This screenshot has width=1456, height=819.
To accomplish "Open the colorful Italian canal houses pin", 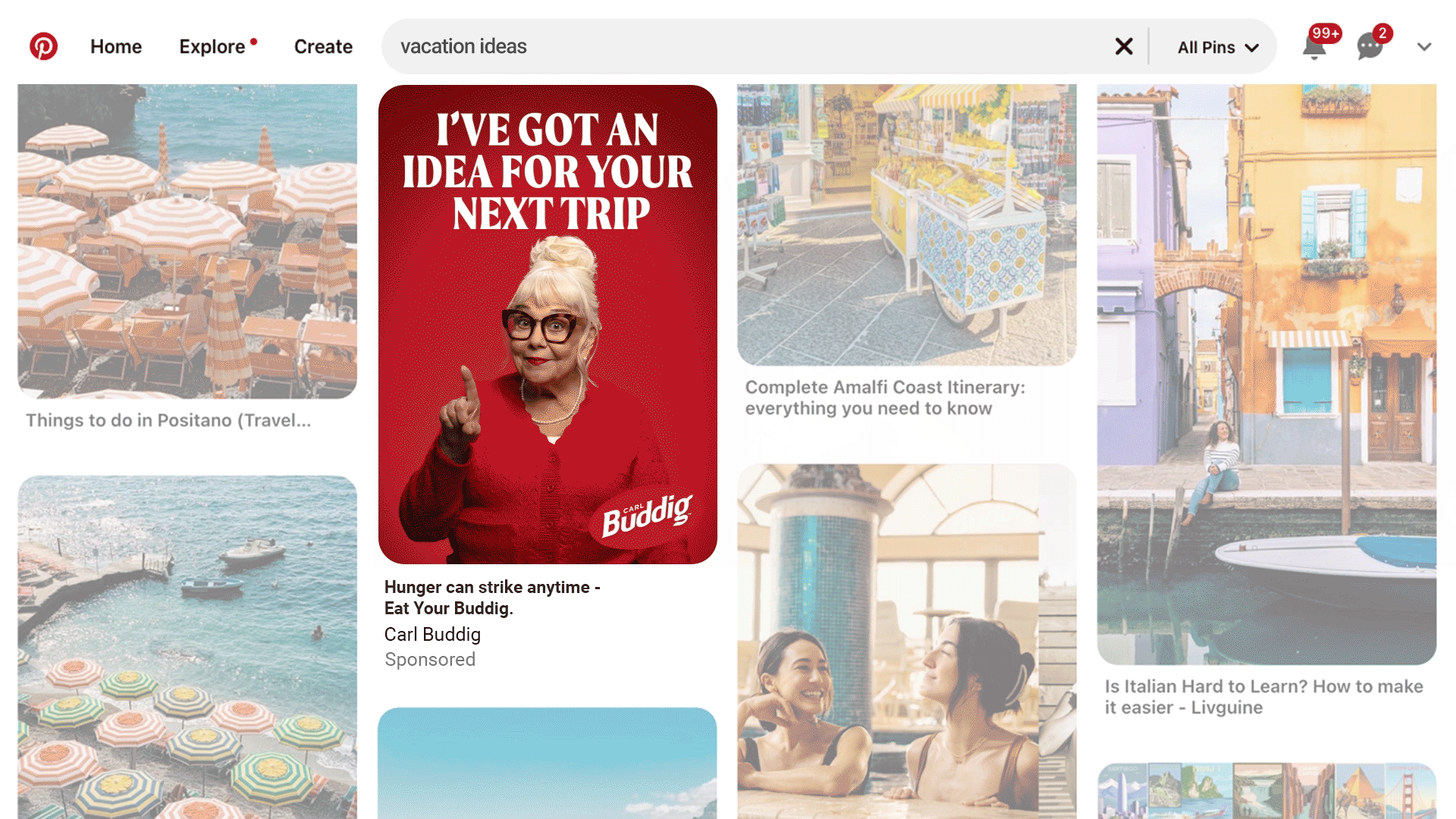I will pos(1266,375).
